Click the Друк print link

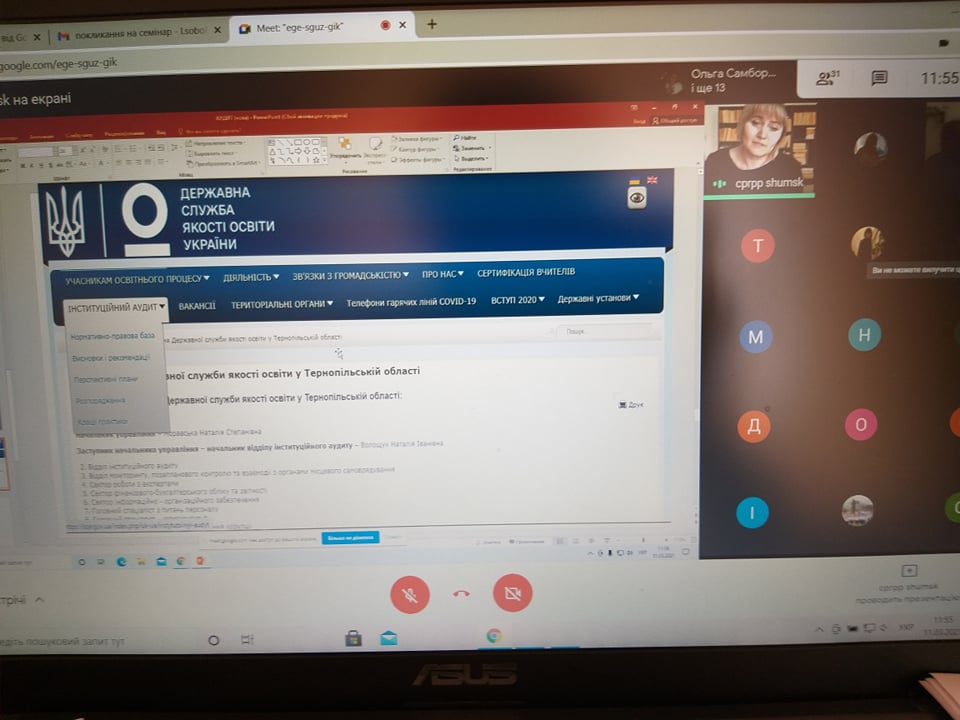coord(631,405)
